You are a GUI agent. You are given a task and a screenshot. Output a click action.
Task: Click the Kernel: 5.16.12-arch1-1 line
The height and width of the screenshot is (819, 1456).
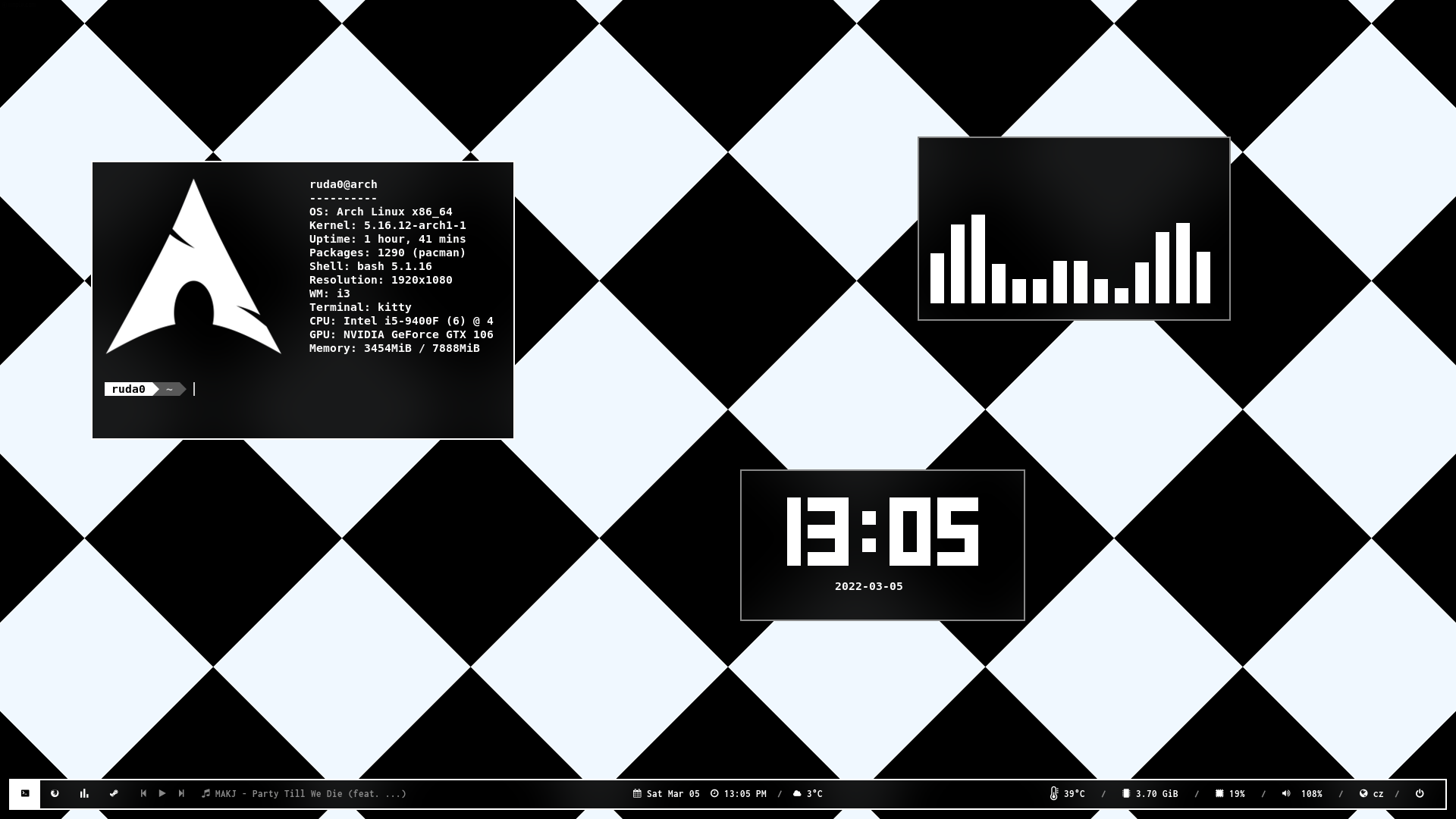click(388, 225)
